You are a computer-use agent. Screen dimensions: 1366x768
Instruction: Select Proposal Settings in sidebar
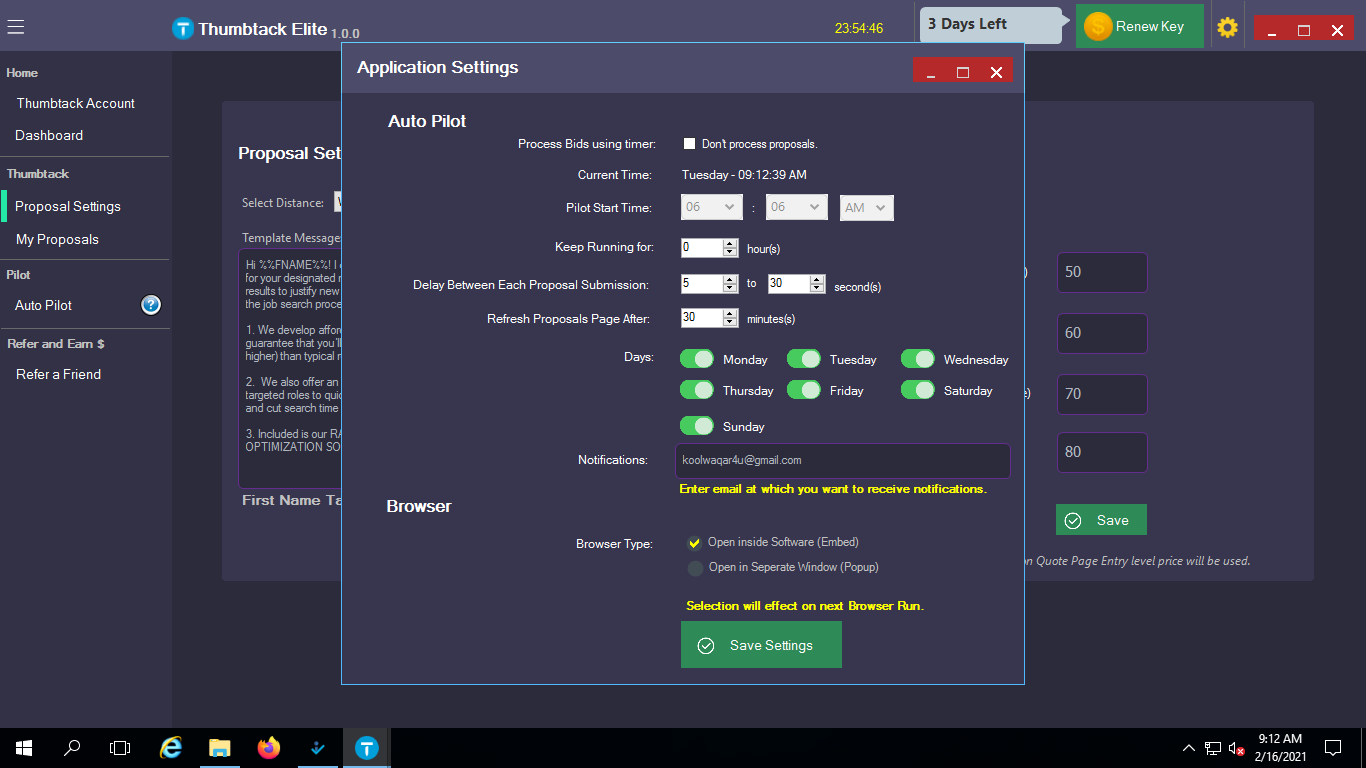(x=68, y=206)
